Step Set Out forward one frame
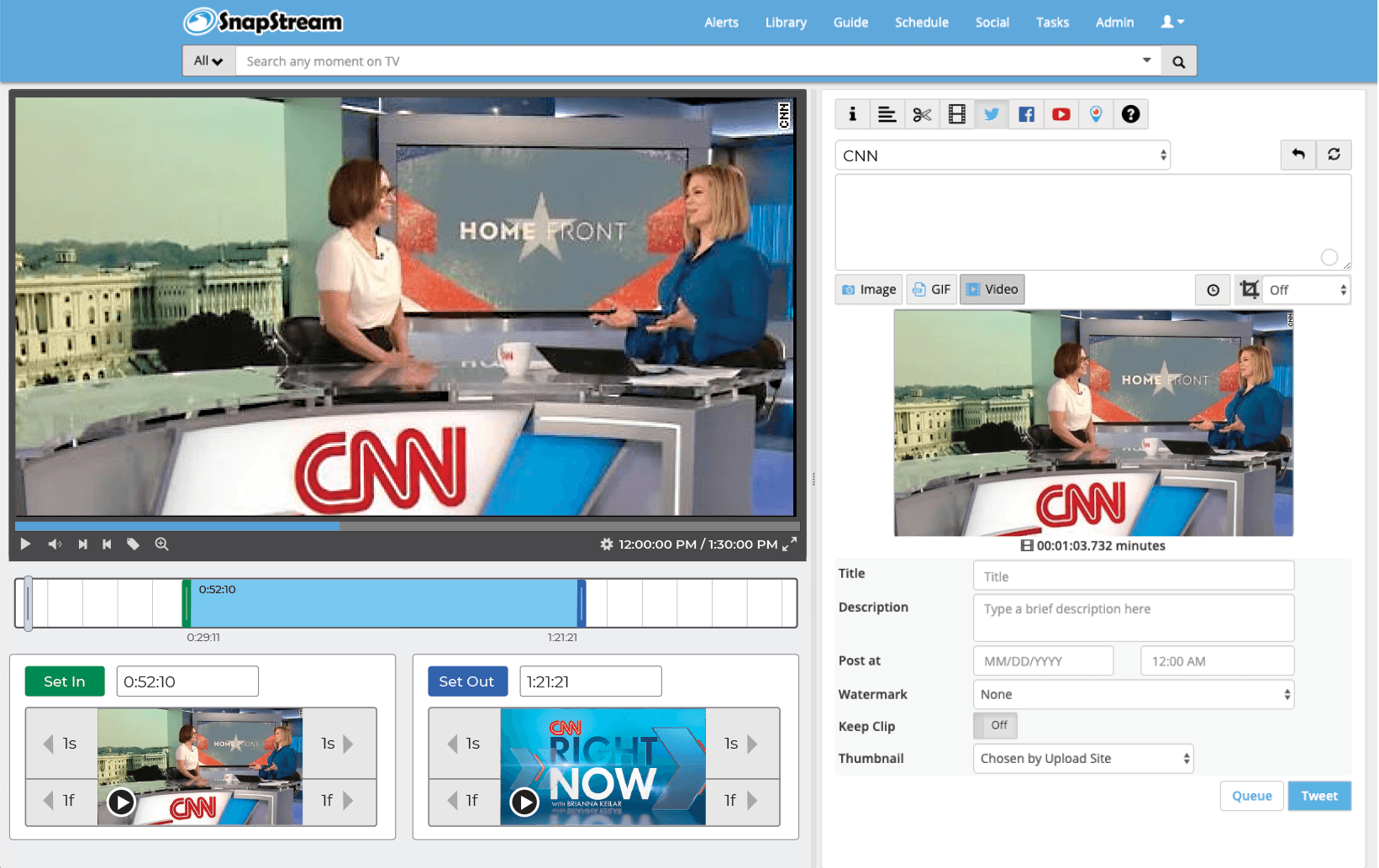The image size is (1379, 868). [x=743, y=802]
